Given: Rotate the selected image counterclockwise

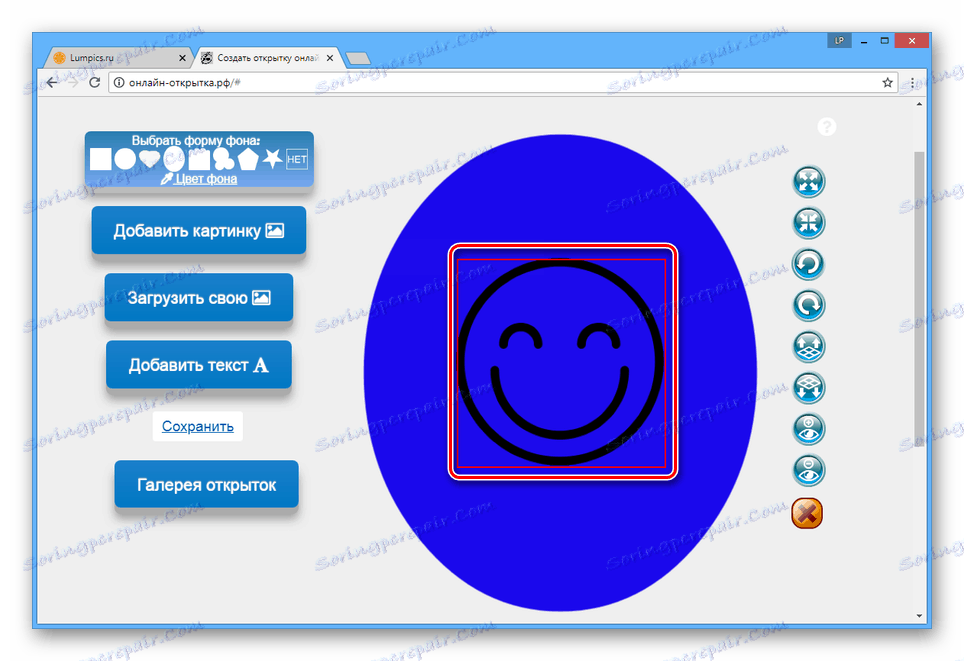Looking at the screenshot, I should [808, 264].
